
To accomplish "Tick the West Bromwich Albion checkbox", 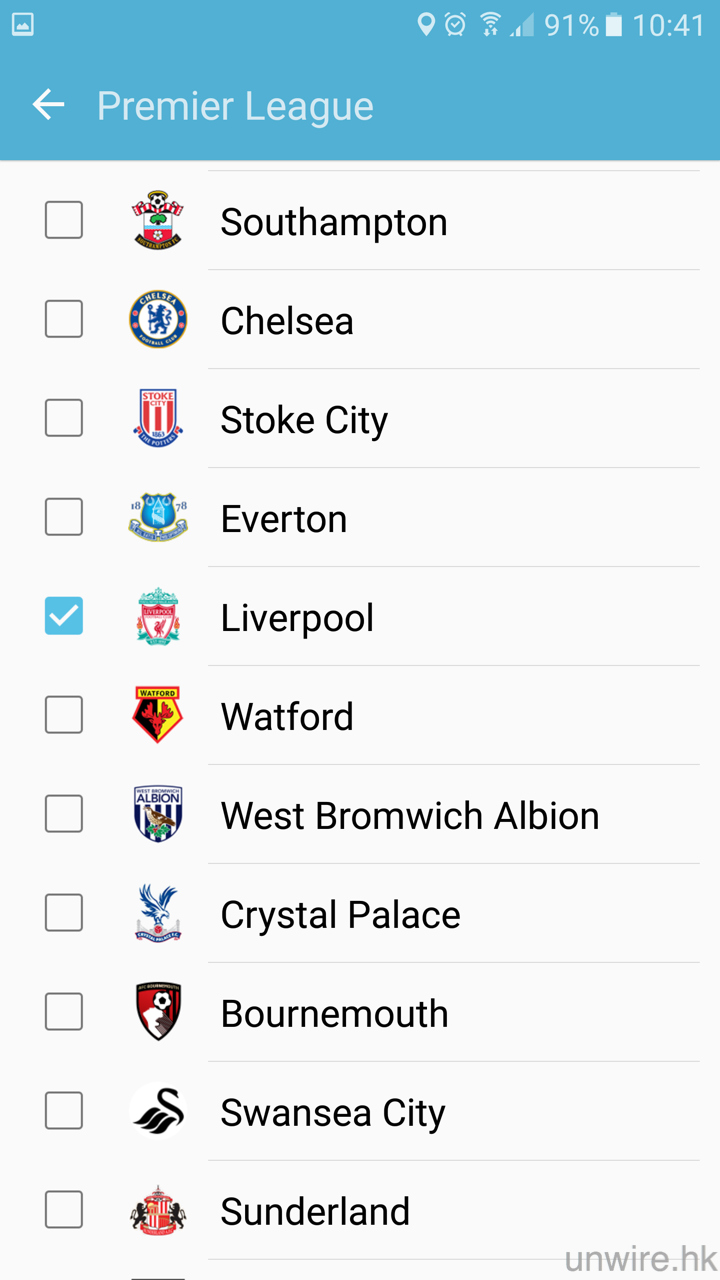I will point(64,814).
